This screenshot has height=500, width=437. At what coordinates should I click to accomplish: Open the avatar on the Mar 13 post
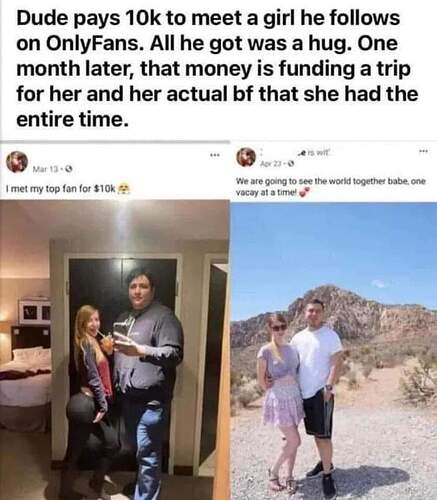[17, 162]
